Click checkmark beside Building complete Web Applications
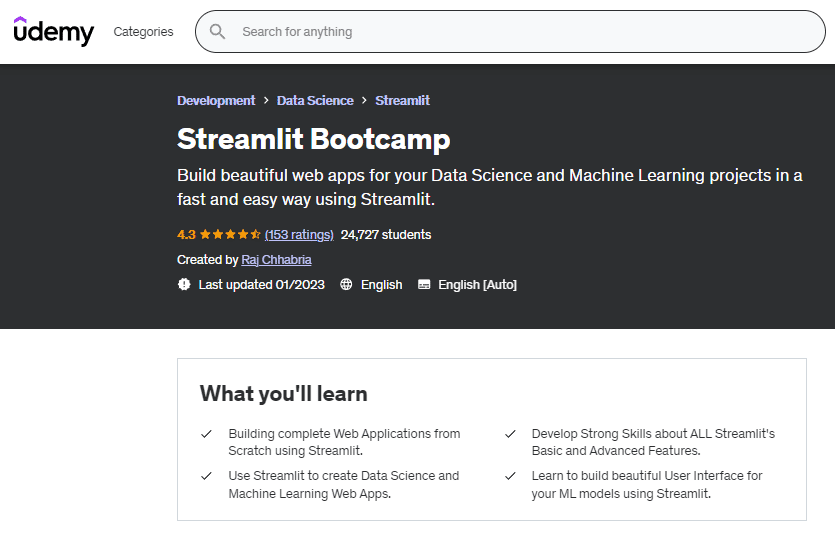 (206, 434)
